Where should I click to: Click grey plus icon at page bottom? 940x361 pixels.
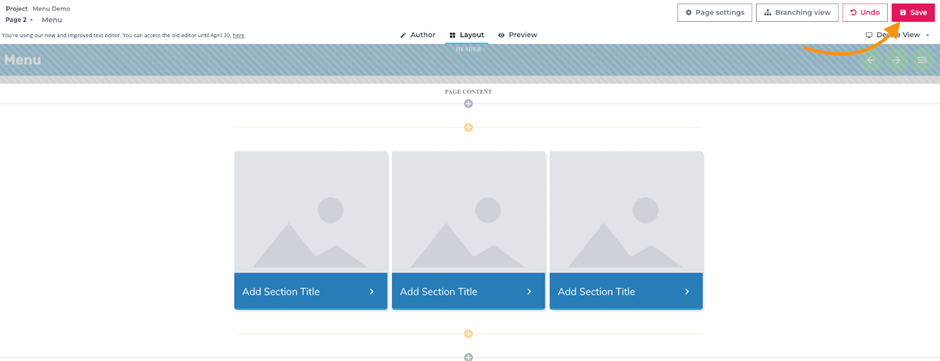click(x=468, y=357)
